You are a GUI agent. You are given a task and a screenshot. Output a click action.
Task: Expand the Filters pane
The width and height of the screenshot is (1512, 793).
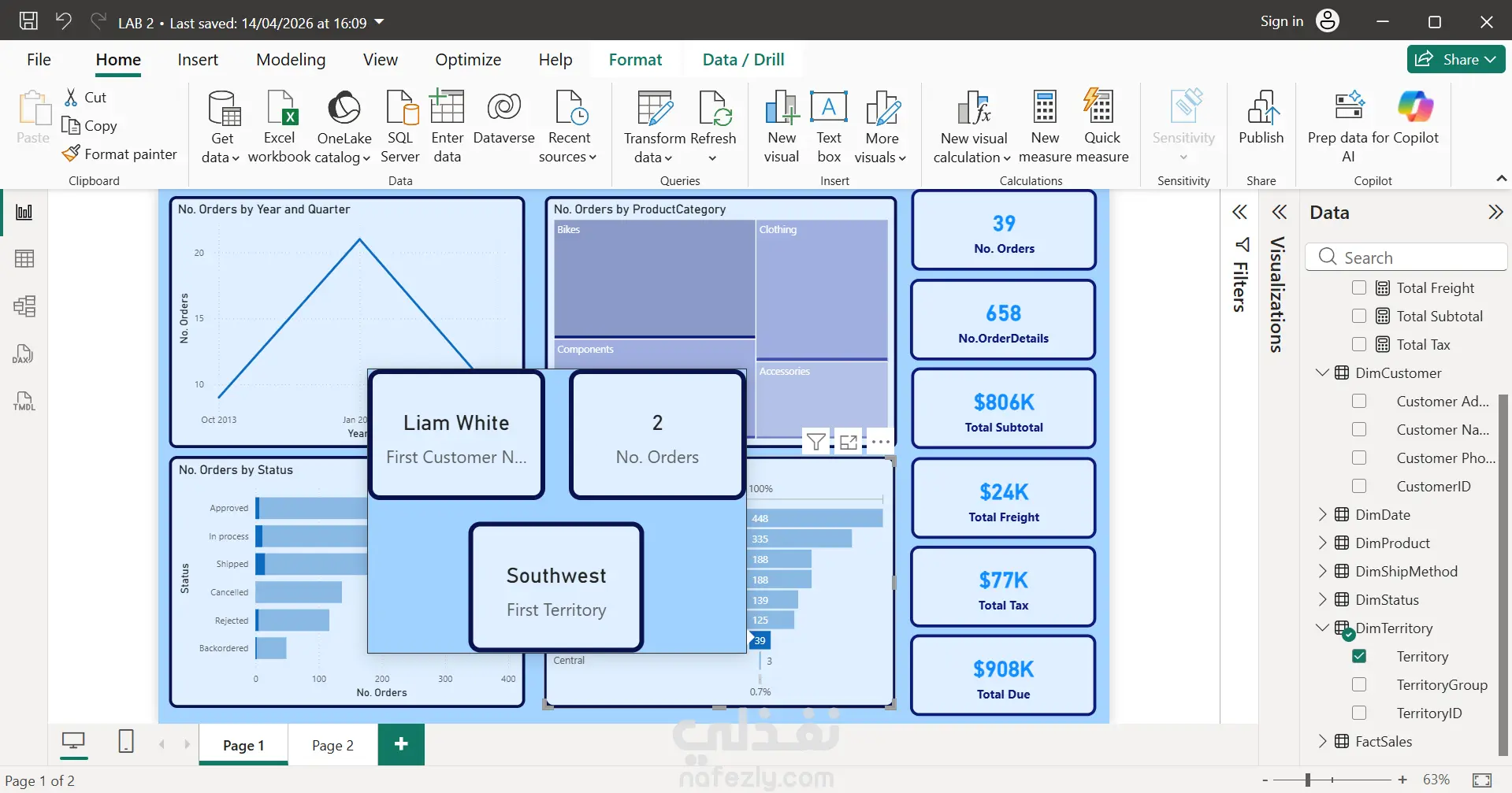coord(1240,212)
